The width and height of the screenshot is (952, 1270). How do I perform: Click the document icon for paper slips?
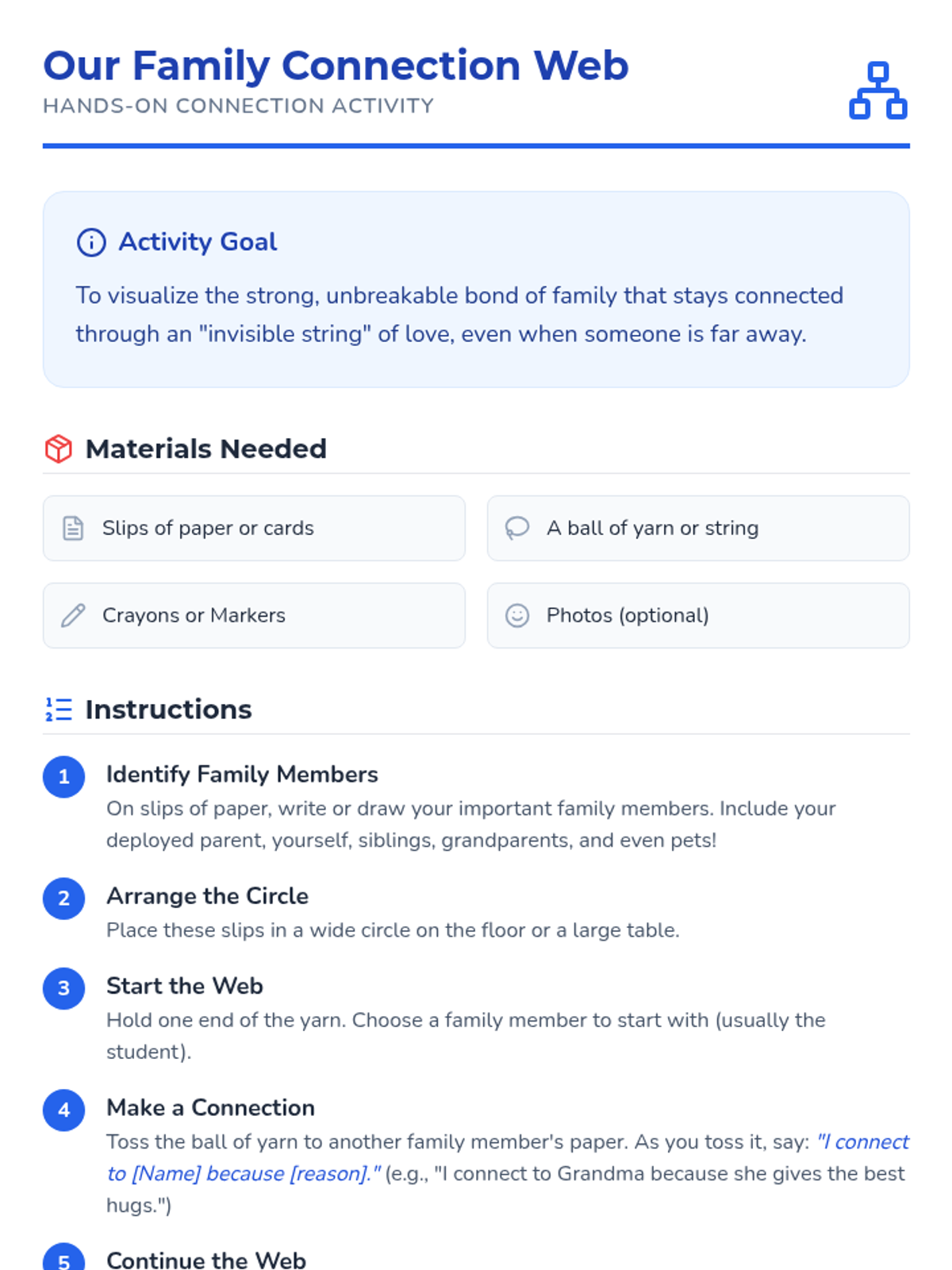(x=73, y=528)
